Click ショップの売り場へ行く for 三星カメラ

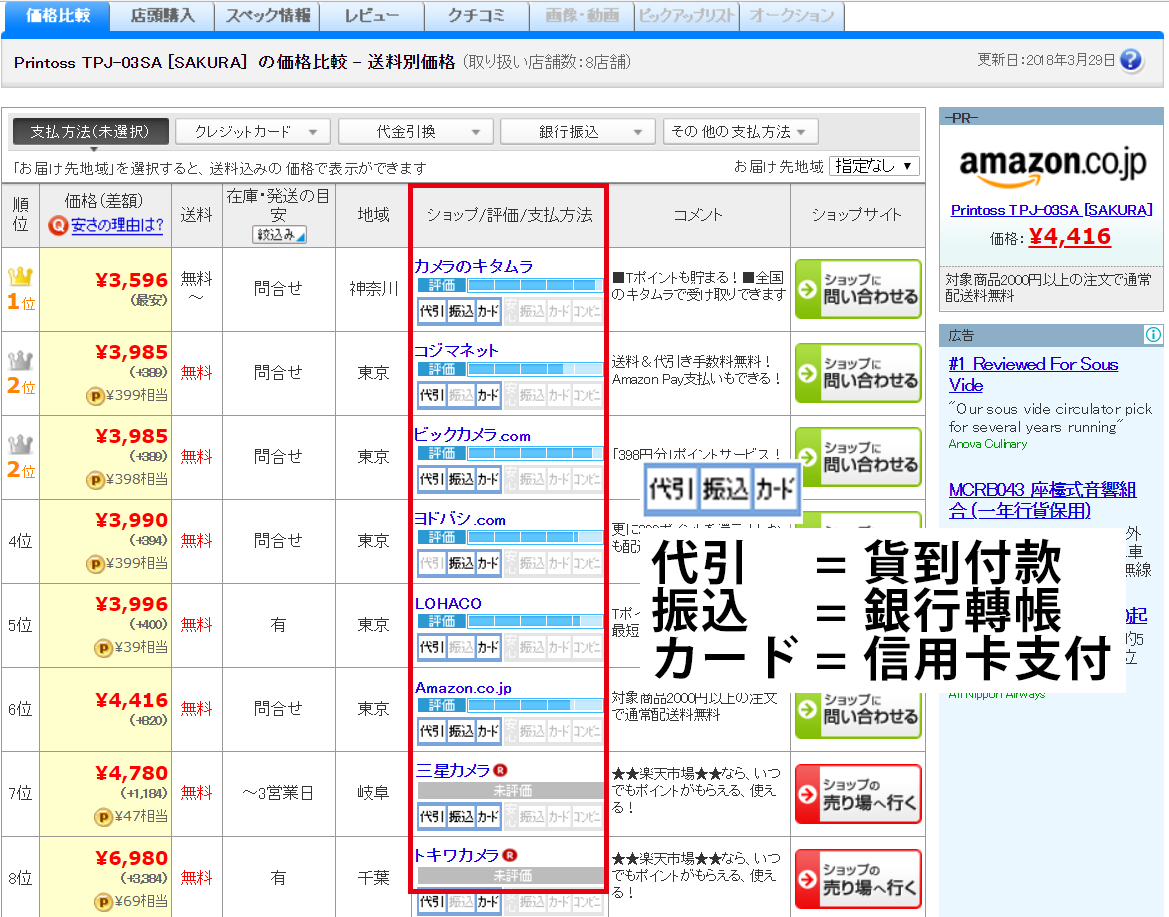click(x=858, y=794)
